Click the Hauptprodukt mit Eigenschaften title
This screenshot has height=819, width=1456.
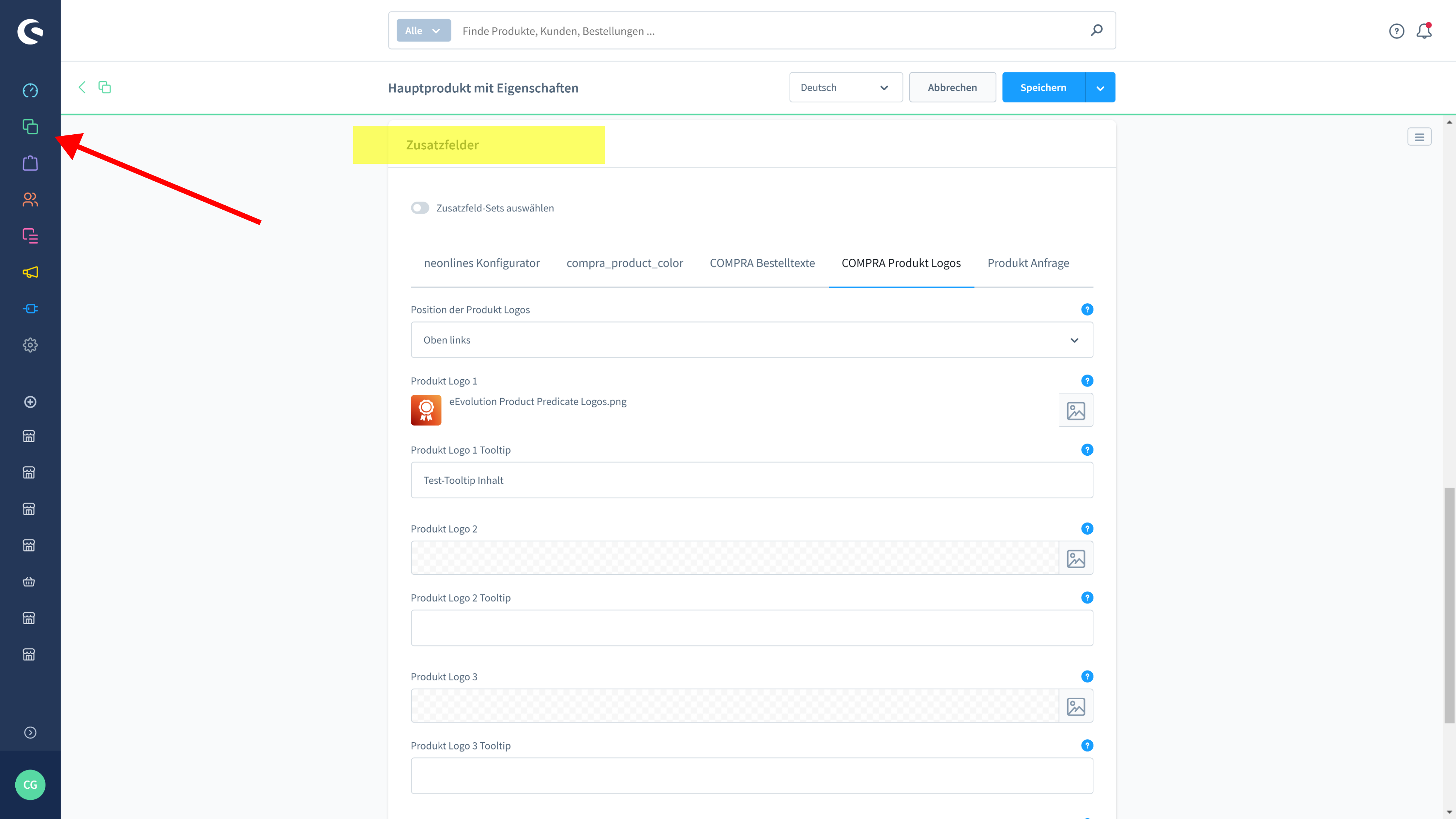(483, 88)
